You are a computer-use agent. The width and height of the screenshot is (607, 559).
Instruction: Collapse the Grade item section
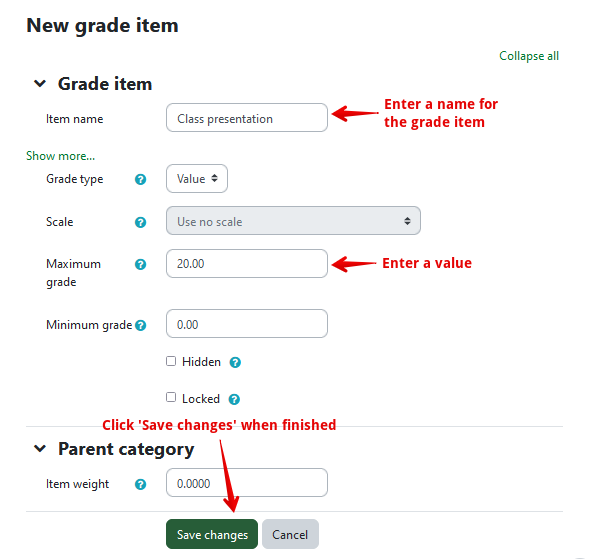point(40,85)
